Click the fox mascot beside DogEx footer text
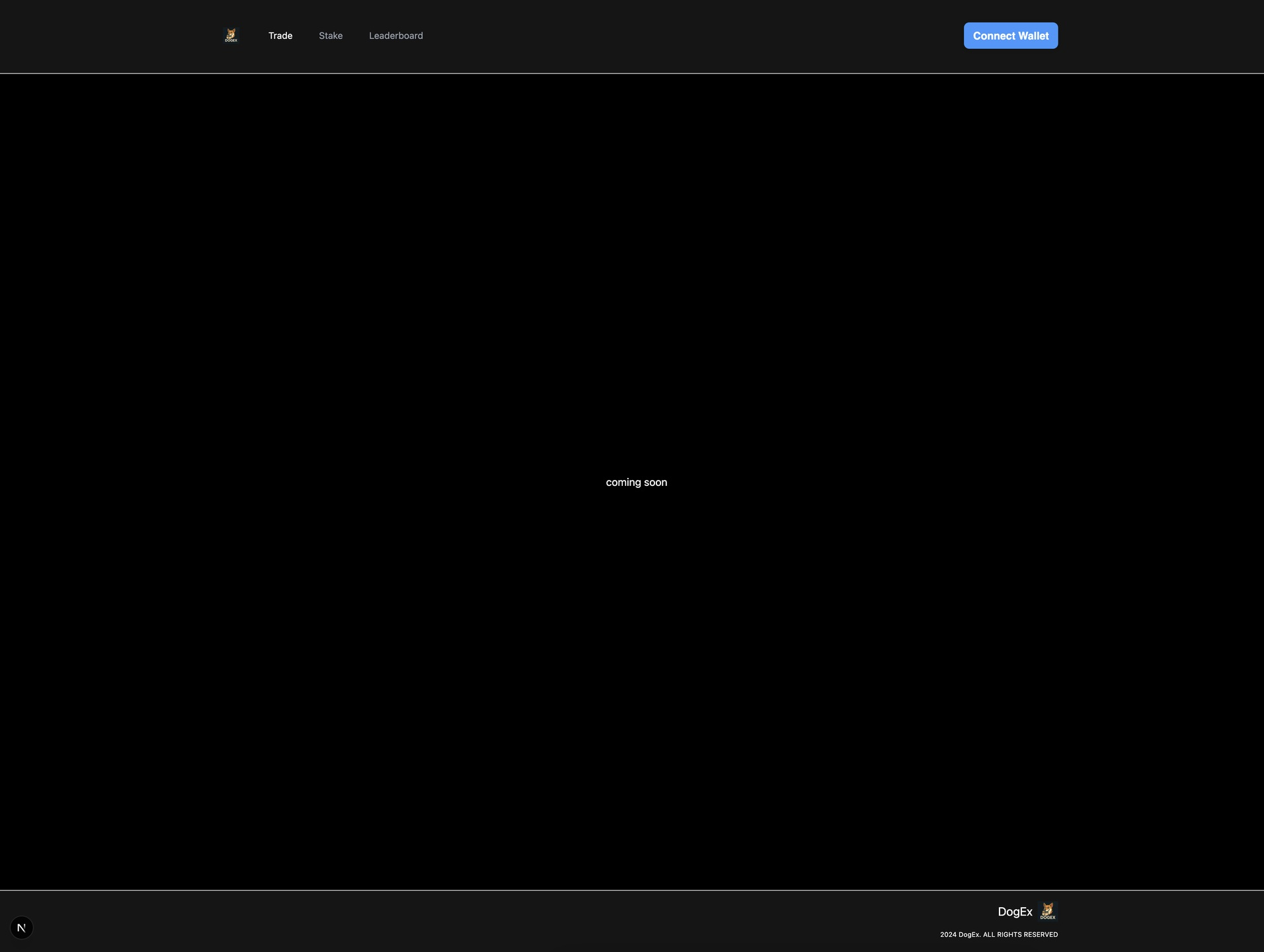Image resolution: width=1264 pixels, height=952 pixels. 1048,911
